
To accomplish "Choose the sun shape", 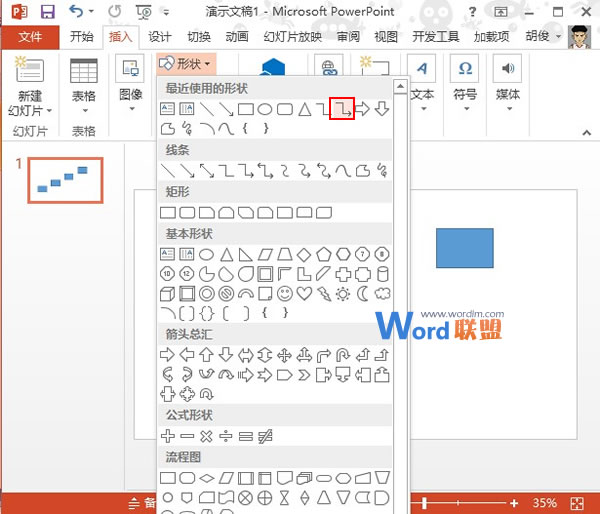I will 343,294.
